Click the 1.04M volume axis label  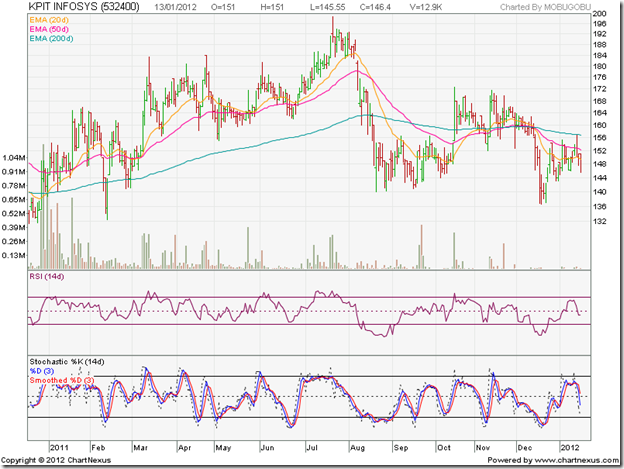tap(13, 158)
